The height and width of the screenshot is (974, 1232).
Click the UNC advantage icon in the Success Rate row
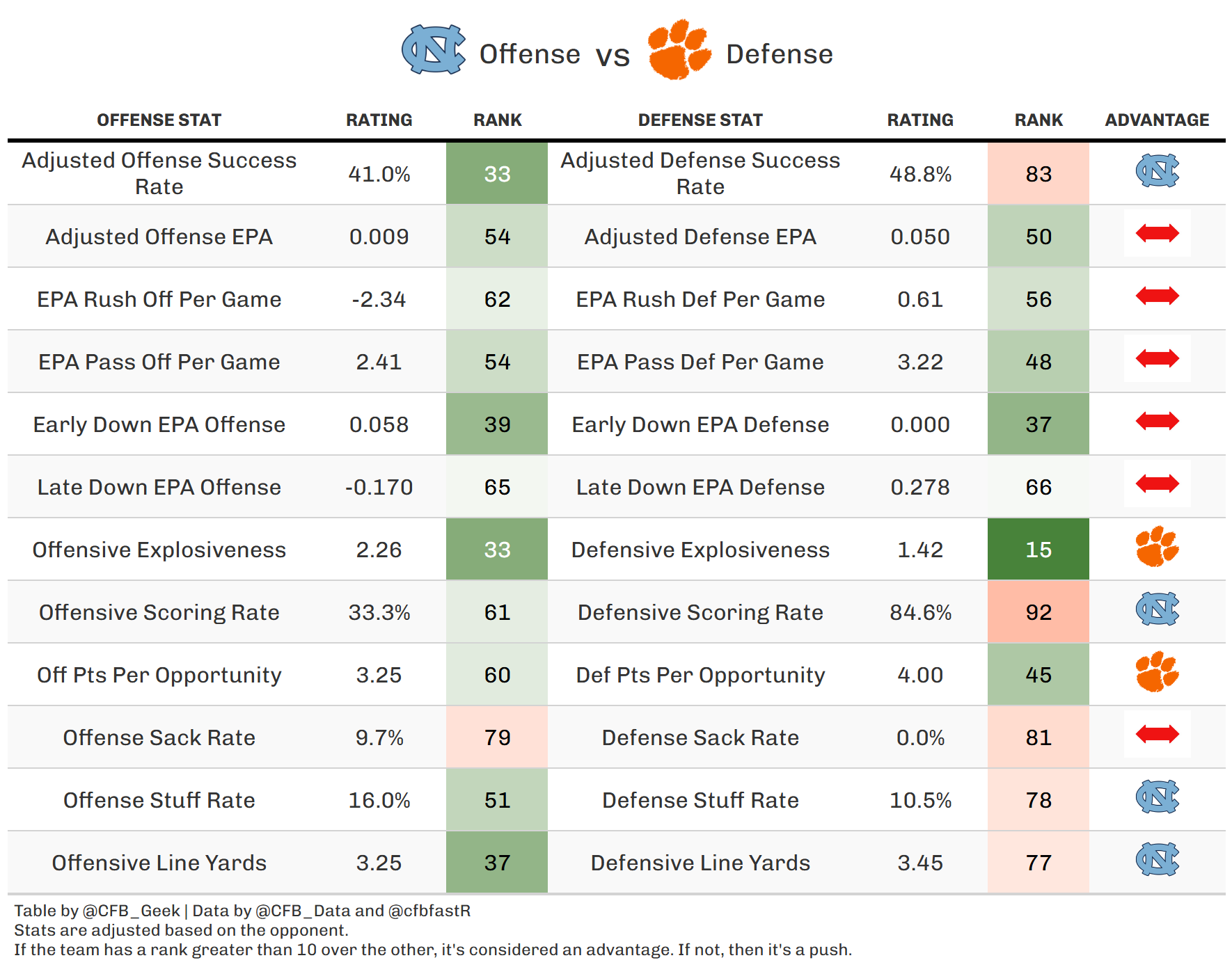point(1157,170)
